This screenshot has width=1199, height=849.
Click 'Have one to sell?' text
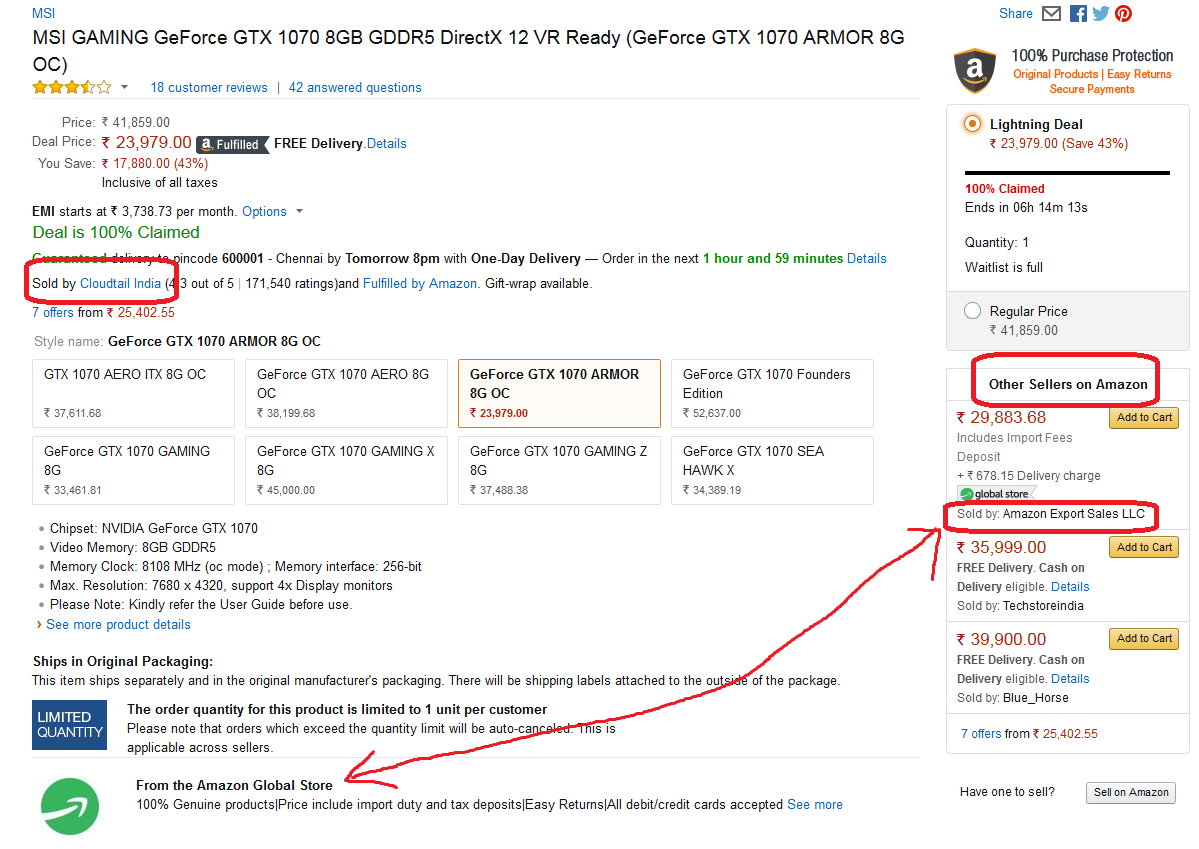1007,792
